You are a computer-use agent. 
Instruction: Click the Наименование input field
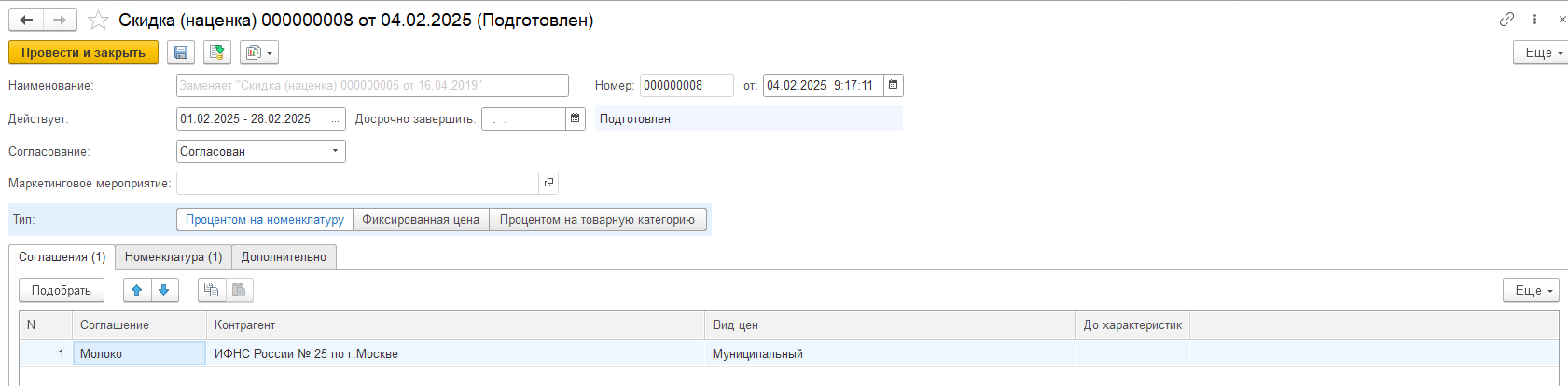(372, 85)
